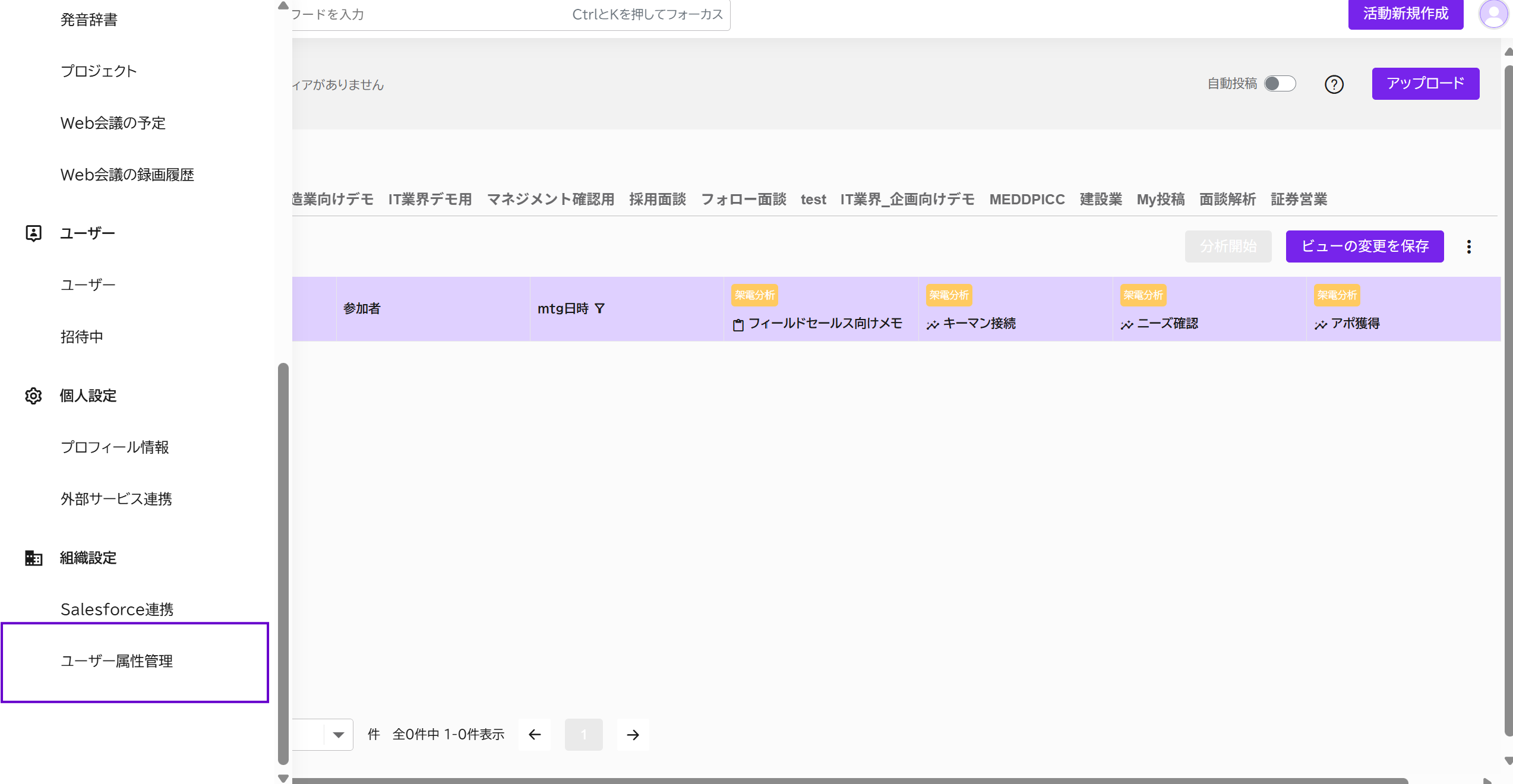Screen dimensions: 1513x784
Task: Click the 活動新規作成 button
Action: tap(1405, 13)
